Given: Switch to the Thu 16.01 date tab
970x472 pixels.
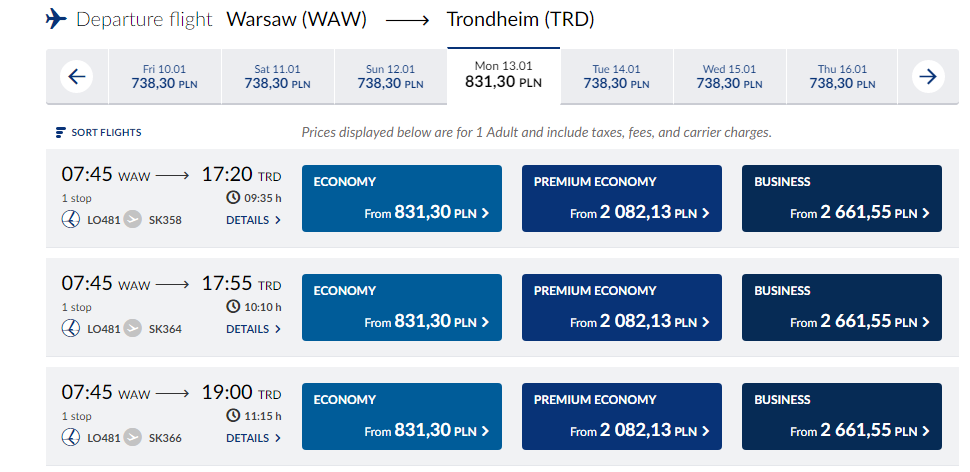Looking at the screenshot, I should [x=842, y=77].
